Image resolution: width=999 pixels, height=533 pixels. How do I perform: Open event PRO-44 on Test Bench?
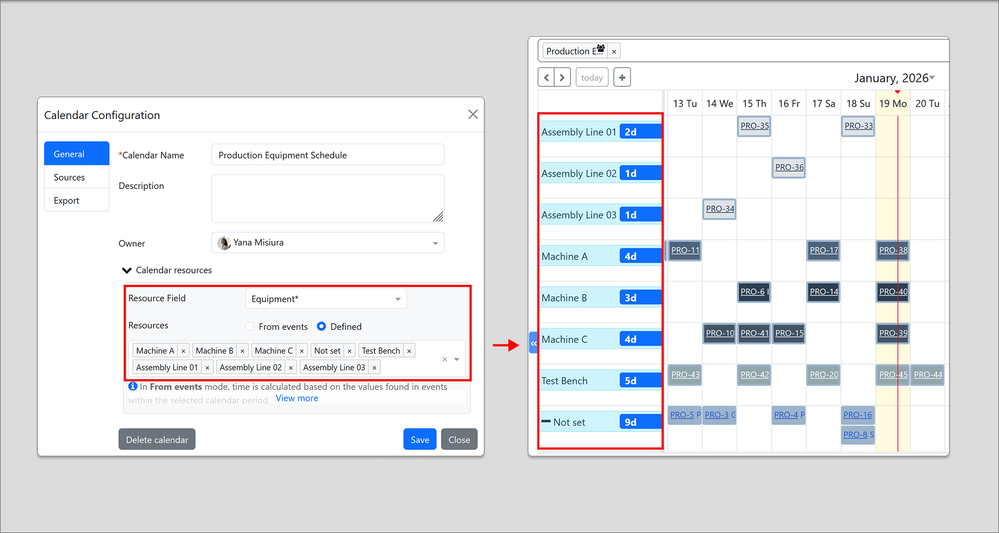tap(927, 374)
